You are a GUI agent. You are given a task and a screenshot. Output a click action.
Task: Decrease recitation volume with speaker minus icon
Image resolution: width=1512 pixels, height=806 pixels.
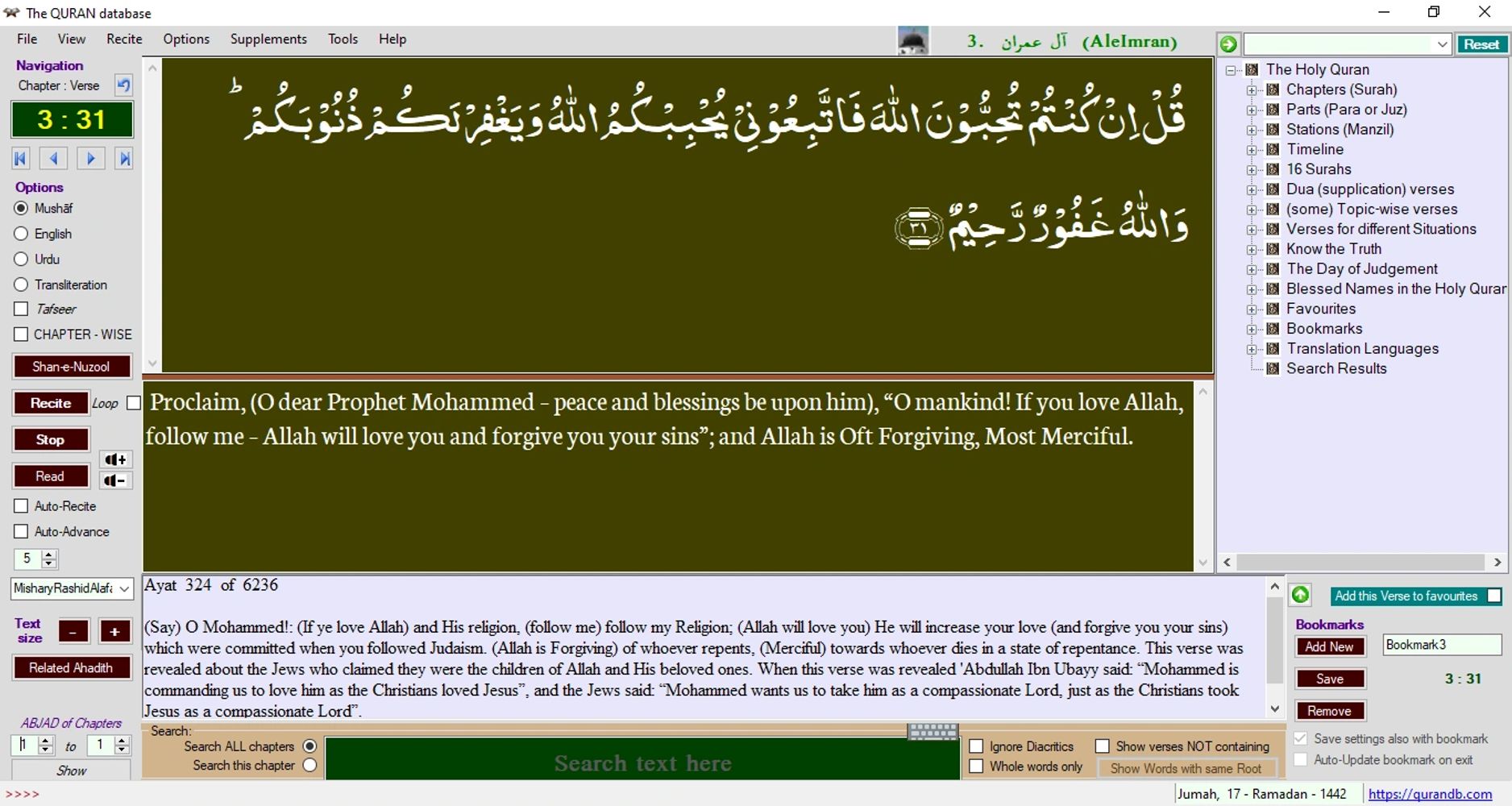(x=115, y=480)
